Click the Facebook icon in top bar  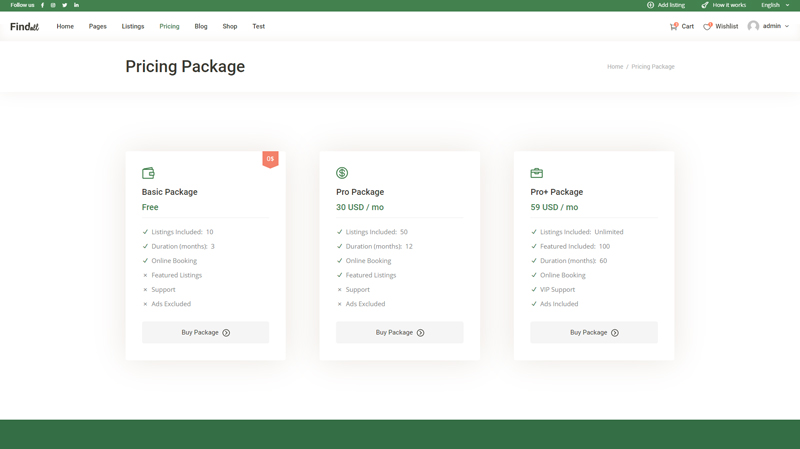42,5
